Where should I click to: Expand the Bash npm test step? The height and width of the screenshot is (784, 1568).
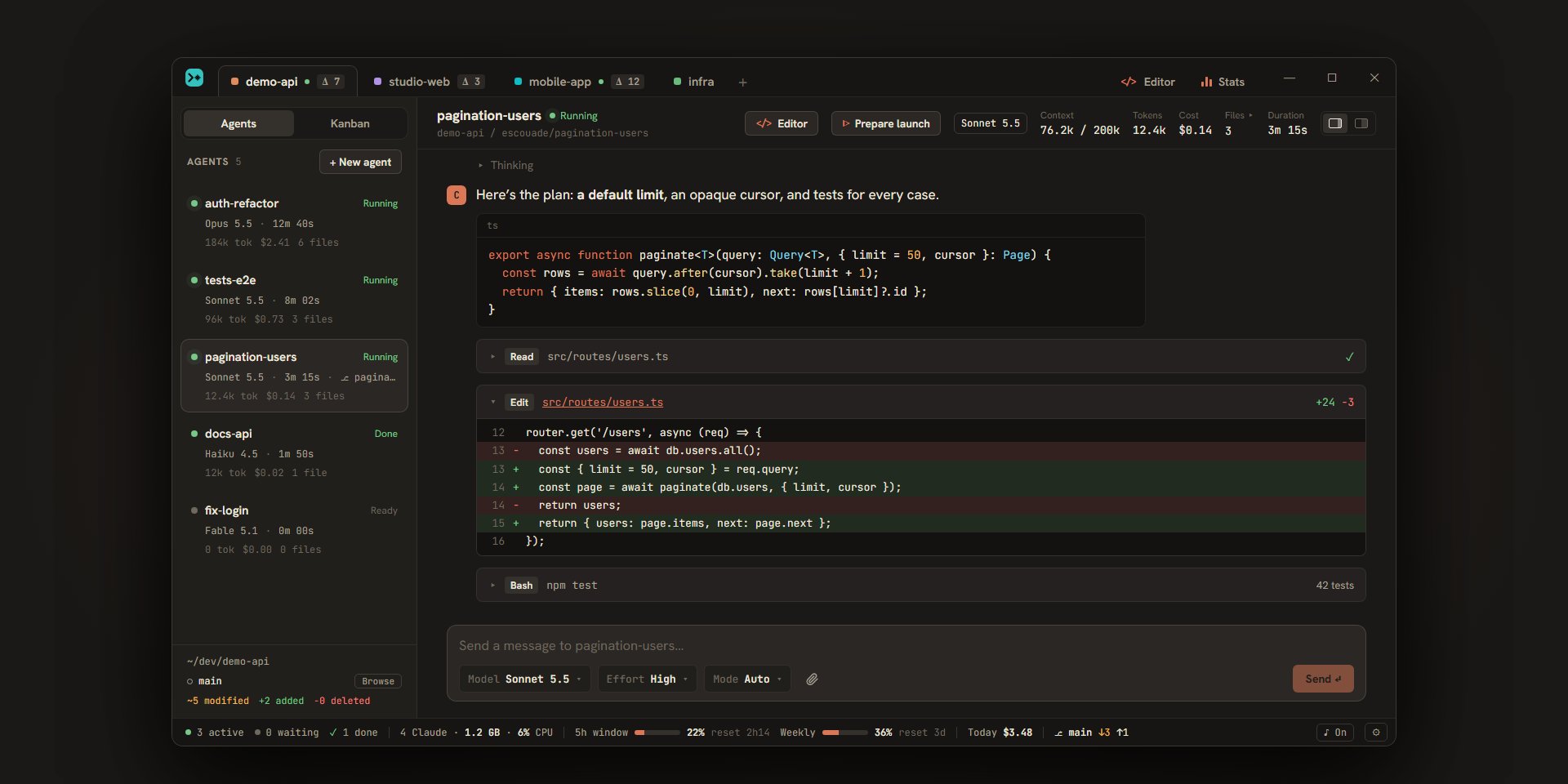pyautogui.click(x=921, y=586)
